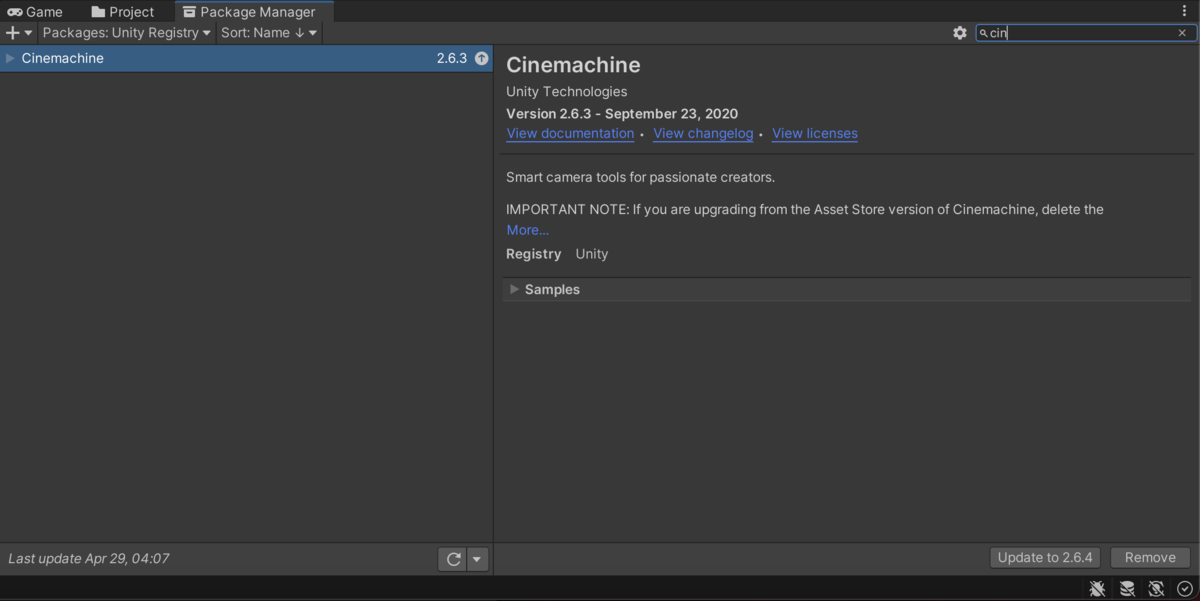Image resolution: width=1200 pixels, height=601 pixels.
Task: Click the search magnifier icon
Action: 984,33
